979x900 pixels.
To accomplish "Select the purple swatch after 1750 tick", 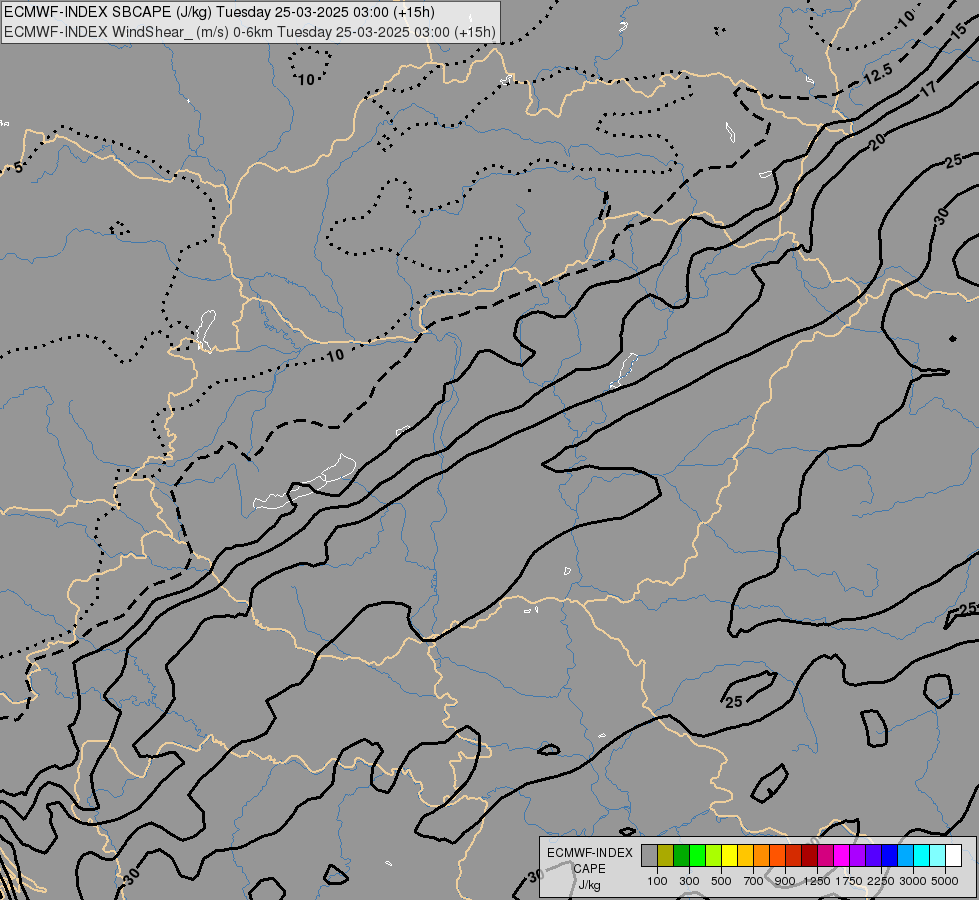I will [x=858, y=856].
